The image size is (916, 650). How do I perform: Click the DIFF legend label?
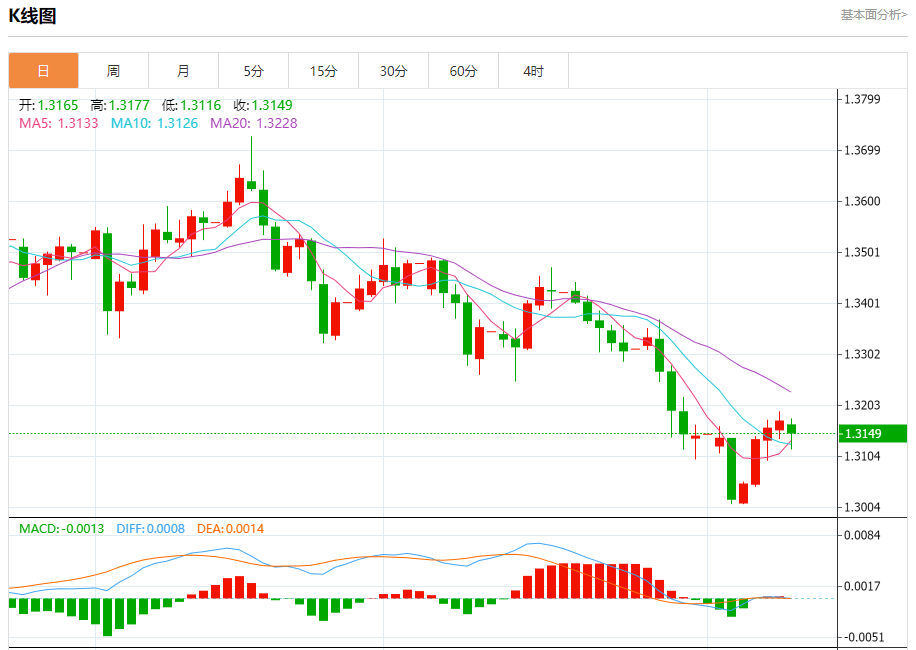(150, 528)
